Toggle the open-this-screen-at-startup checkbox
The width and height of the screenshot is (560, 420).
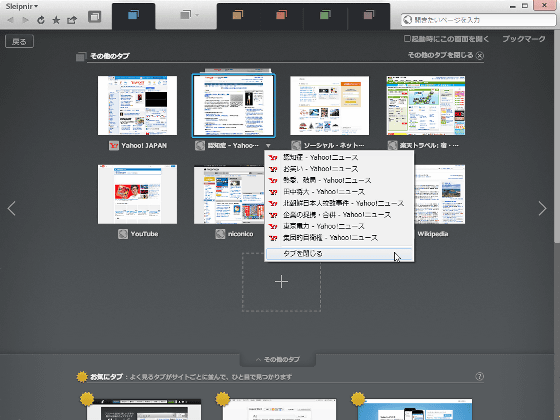(407, 38)
